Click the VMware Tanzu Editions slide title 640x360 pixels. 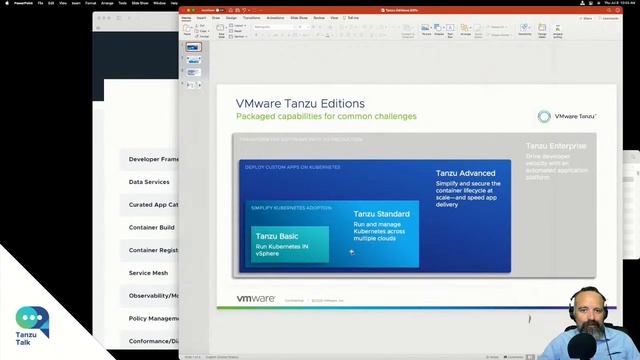click(x=300, y=104)
